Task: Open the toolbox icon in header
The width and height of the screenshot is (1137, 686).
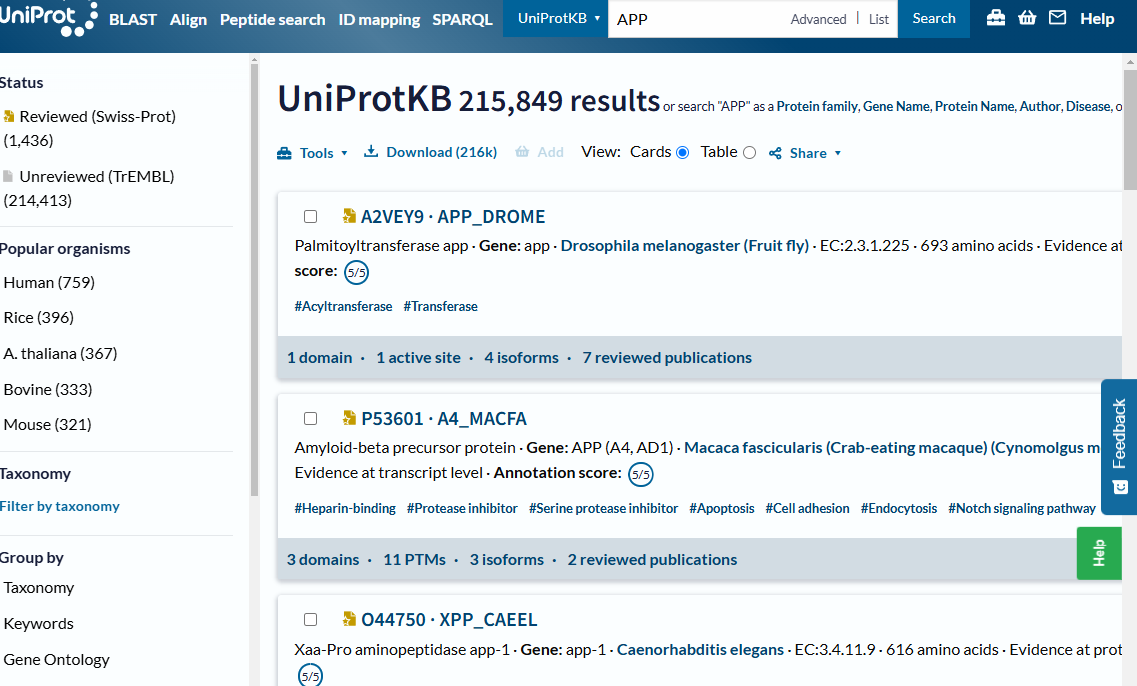Action: click(x=995, y=18)
